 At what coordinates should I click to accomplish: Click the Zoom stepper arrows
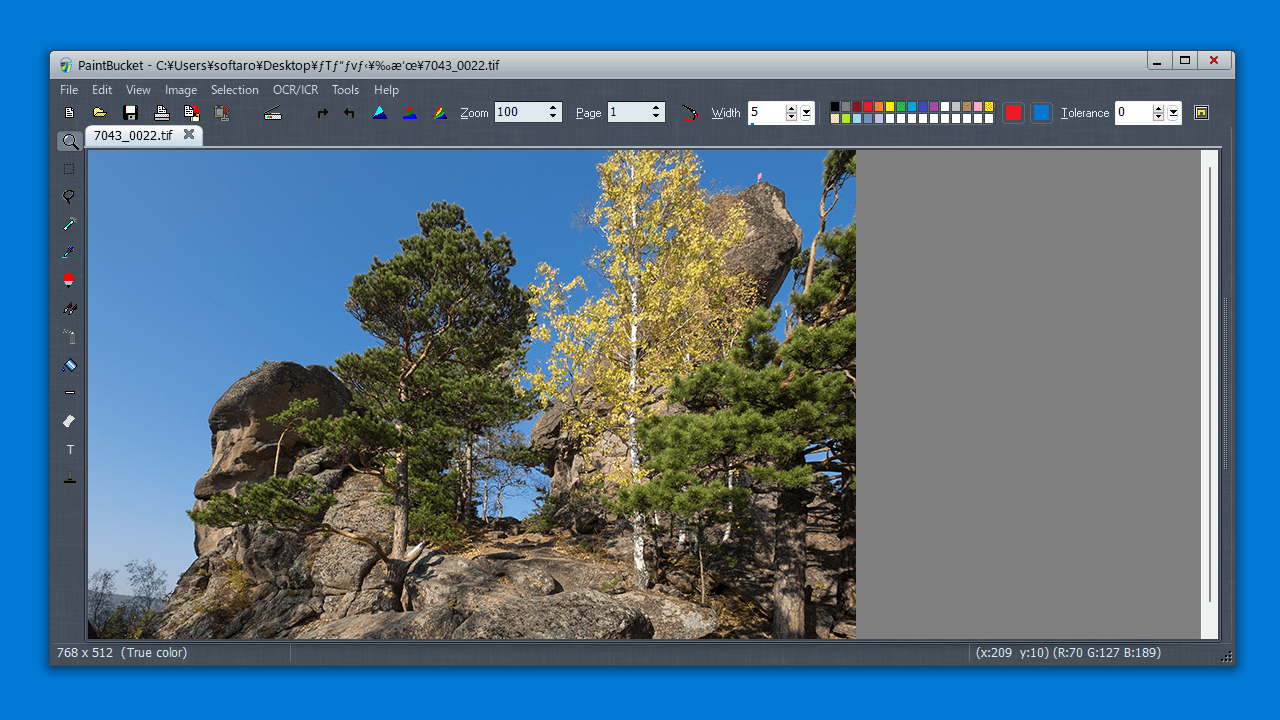click(x=553, y=112)
